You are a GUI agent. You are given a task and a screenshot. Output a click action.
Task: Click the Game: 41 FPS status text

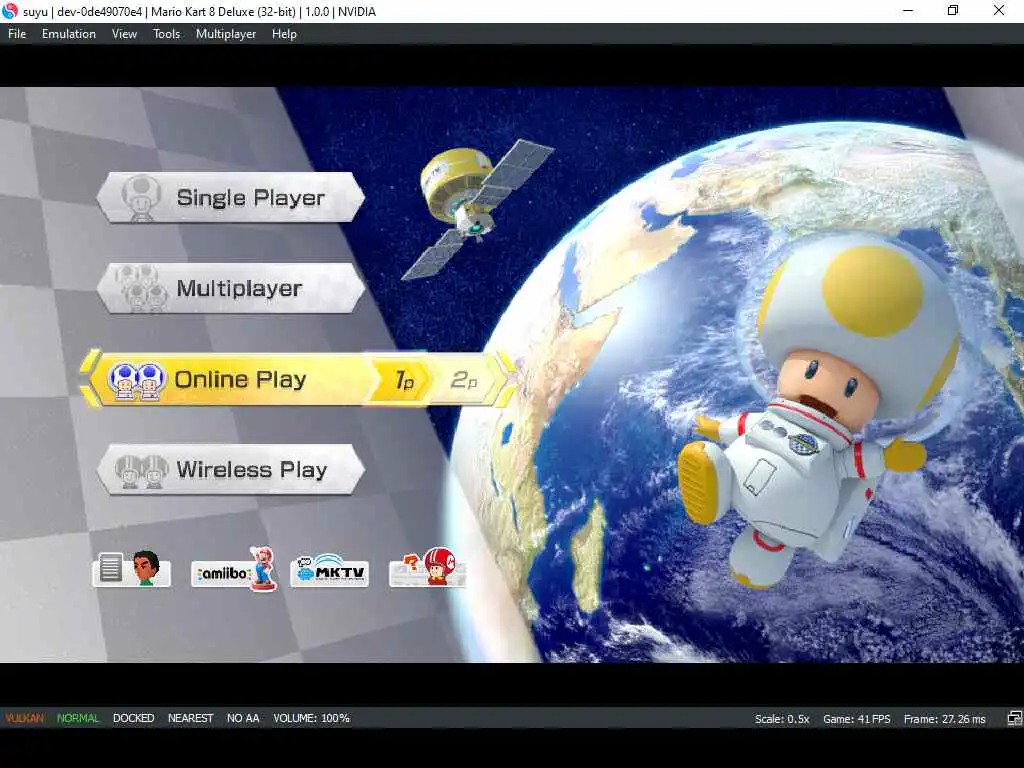[856, 719]
